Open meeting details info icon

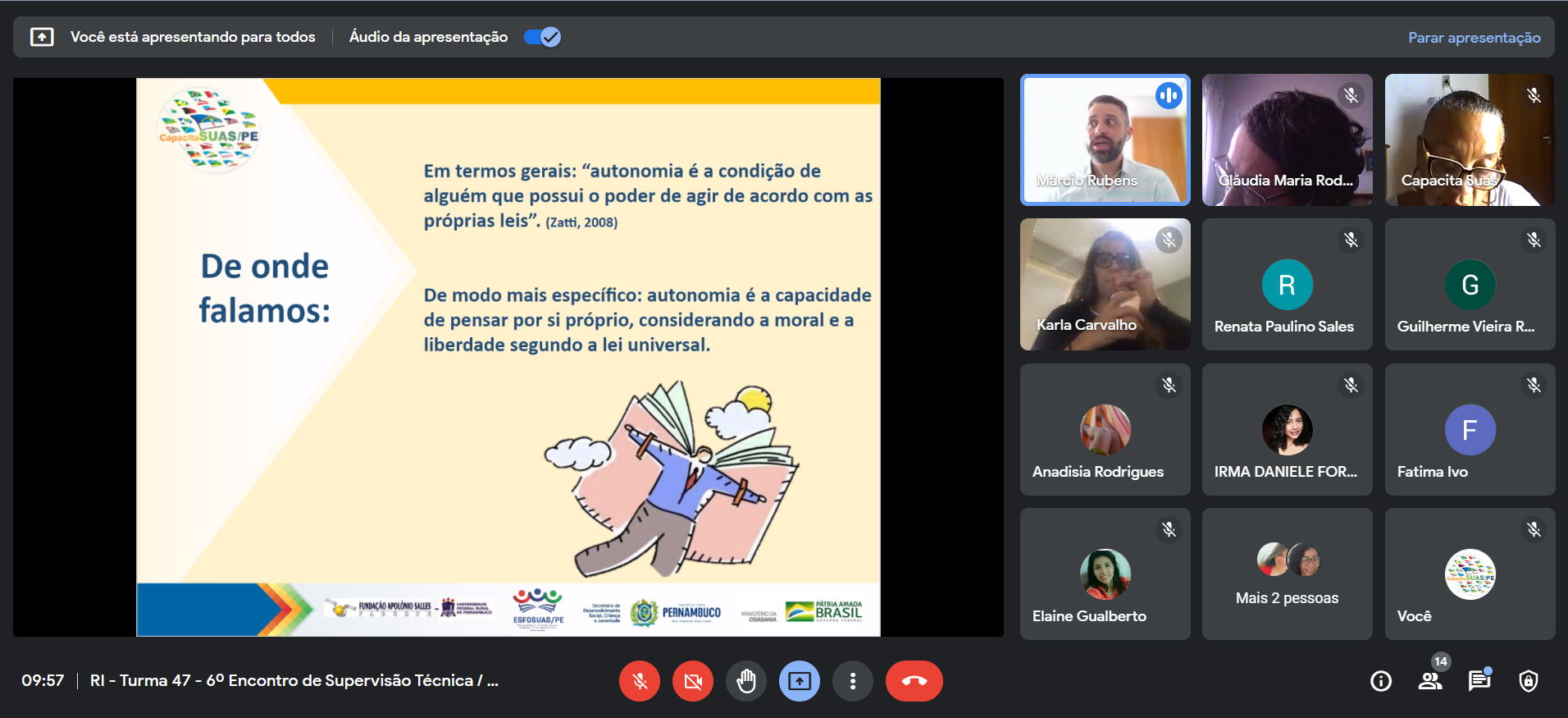1381,681
